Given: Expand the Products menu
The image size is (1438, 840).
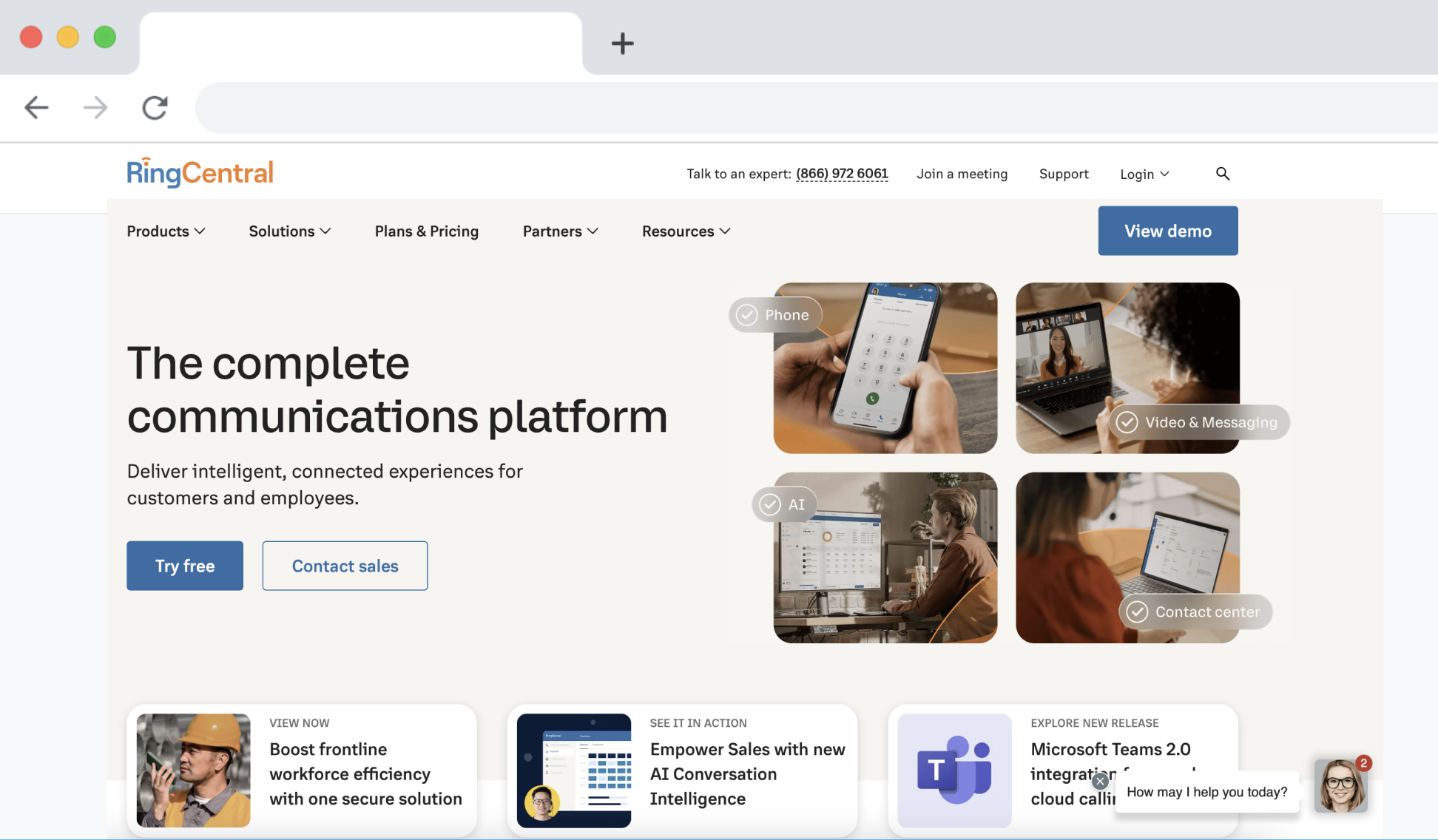Looking at the screenshot, I should [166, 231].
